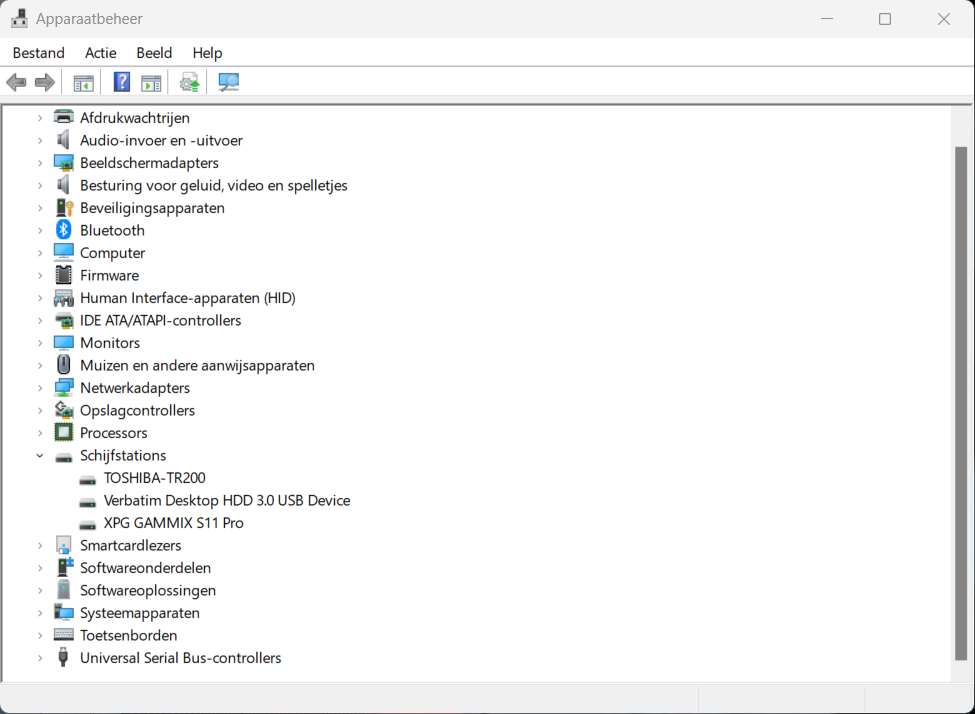The image size is (975, 714).
Task: Go forward with the right arrow toolbar icon
Action: point(45,82)
